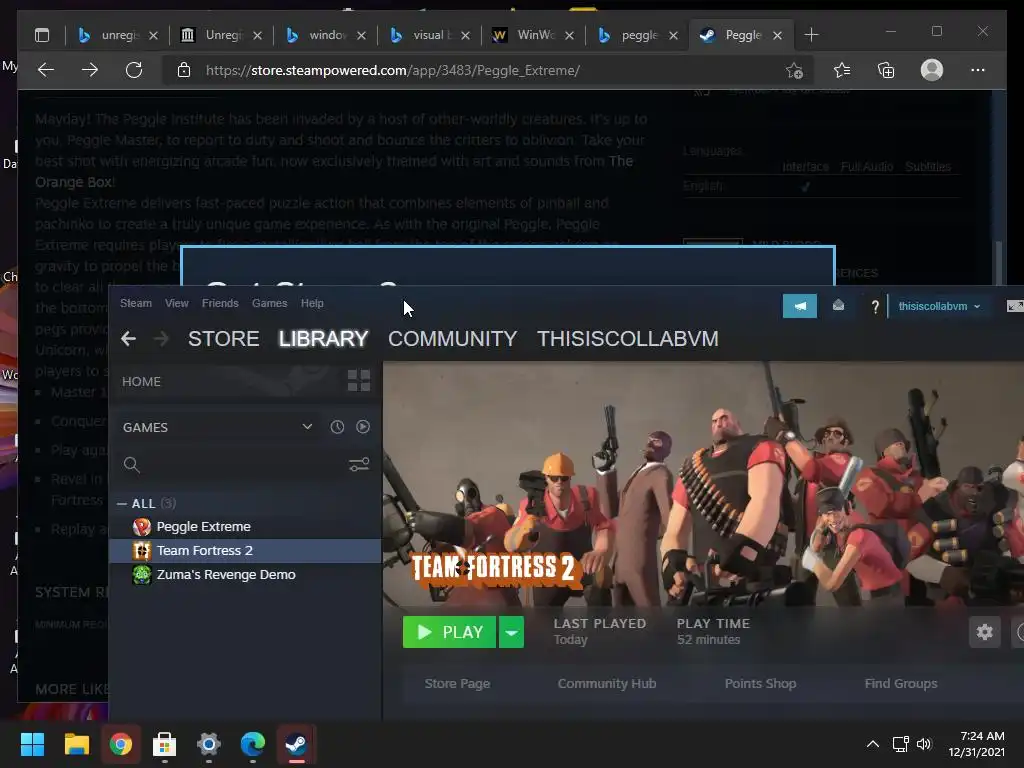Open Microsoft Store from taskbar

click(x=165, y=744)
